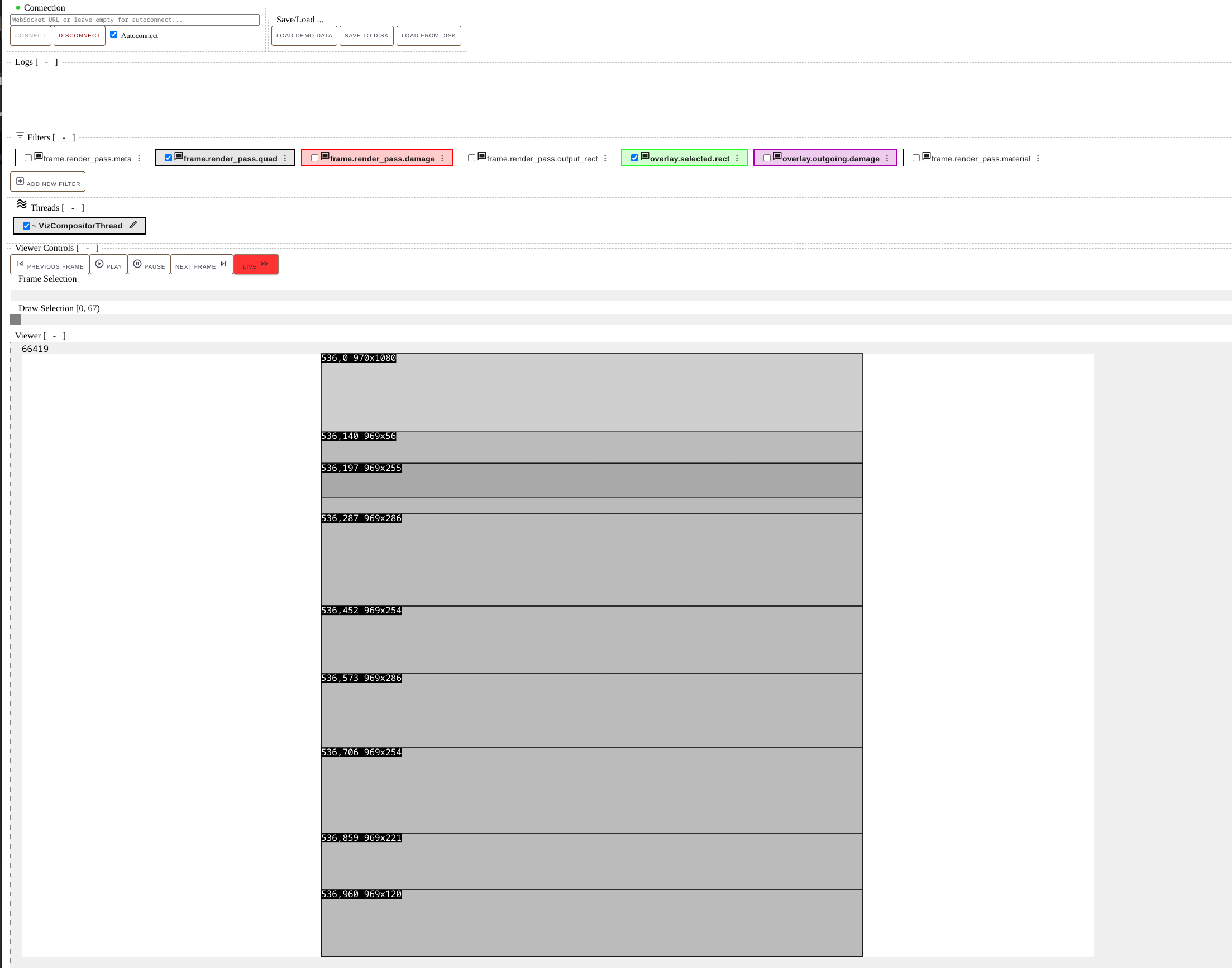The image size is (1232, 968).
Task: Click the comment icon on frame.render_pass.output_rect filter
Action: [482, 156]
